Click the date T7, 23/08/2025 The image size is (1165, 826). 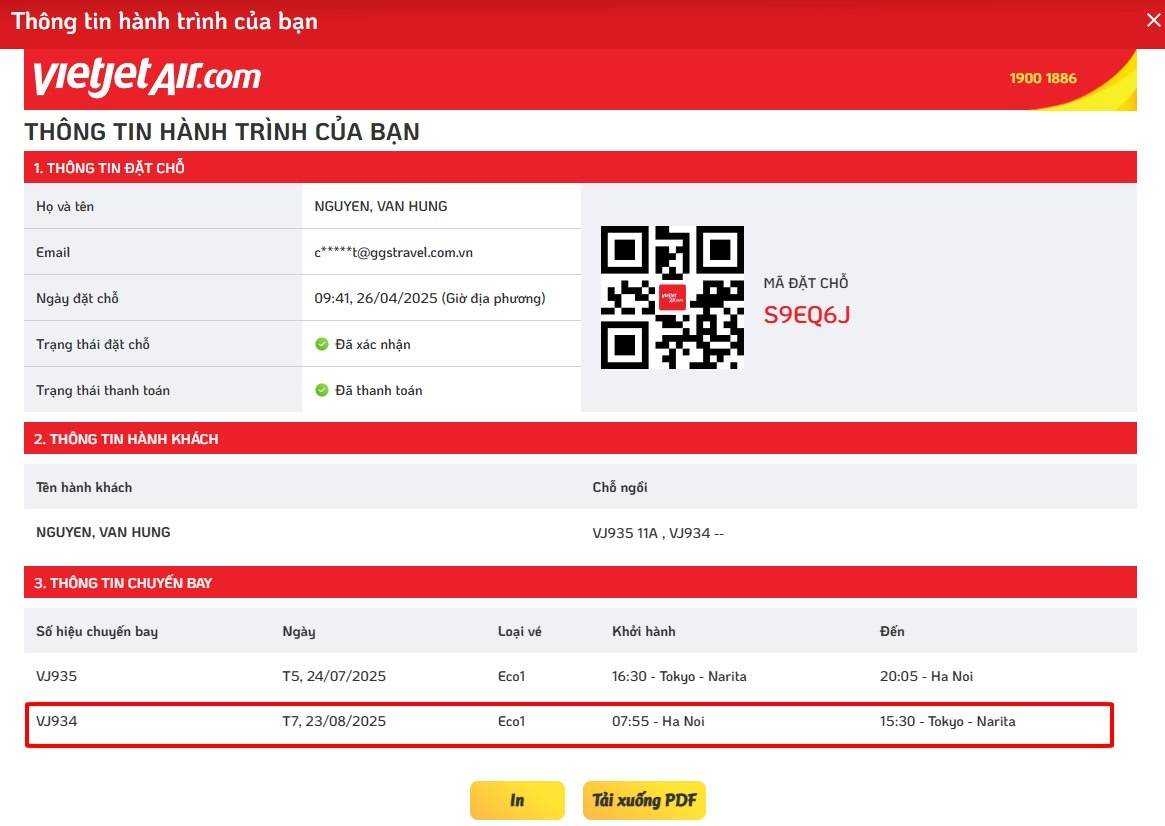(334, 721)
